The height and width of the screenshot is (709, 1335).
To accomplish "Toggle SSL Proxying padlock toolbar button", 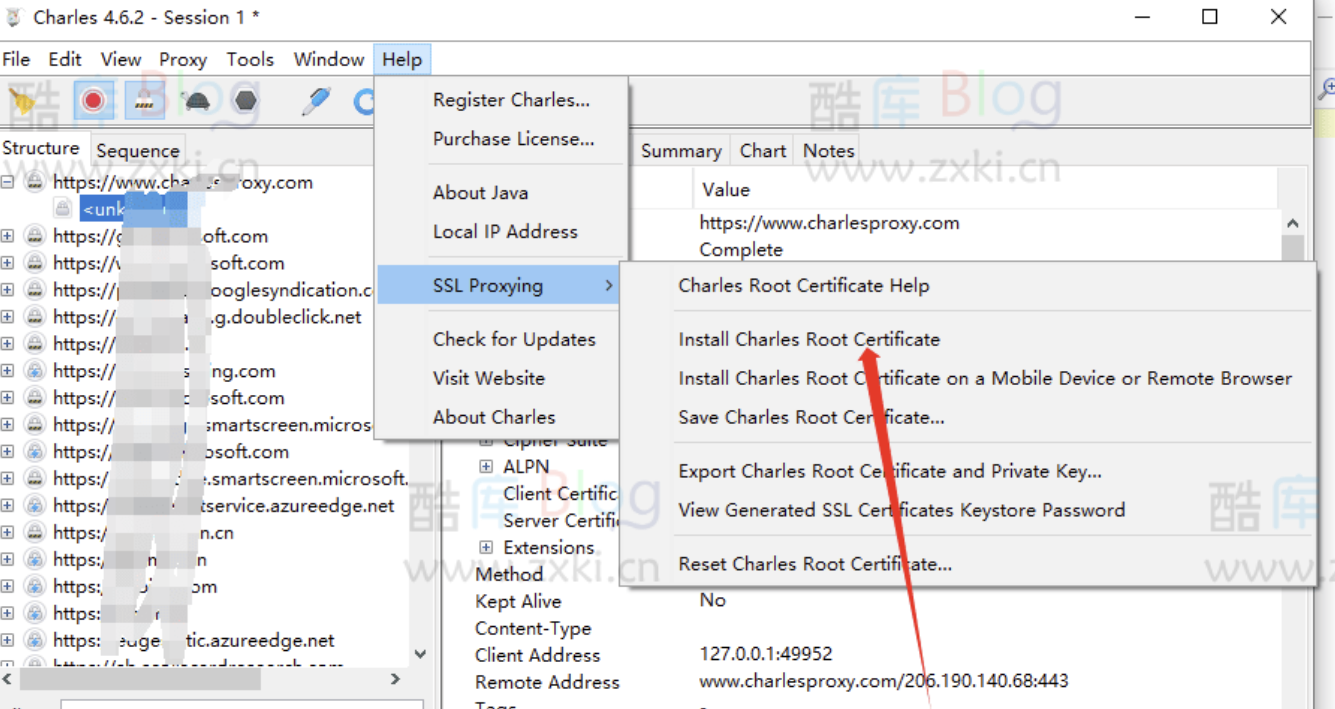I will 145,100.
